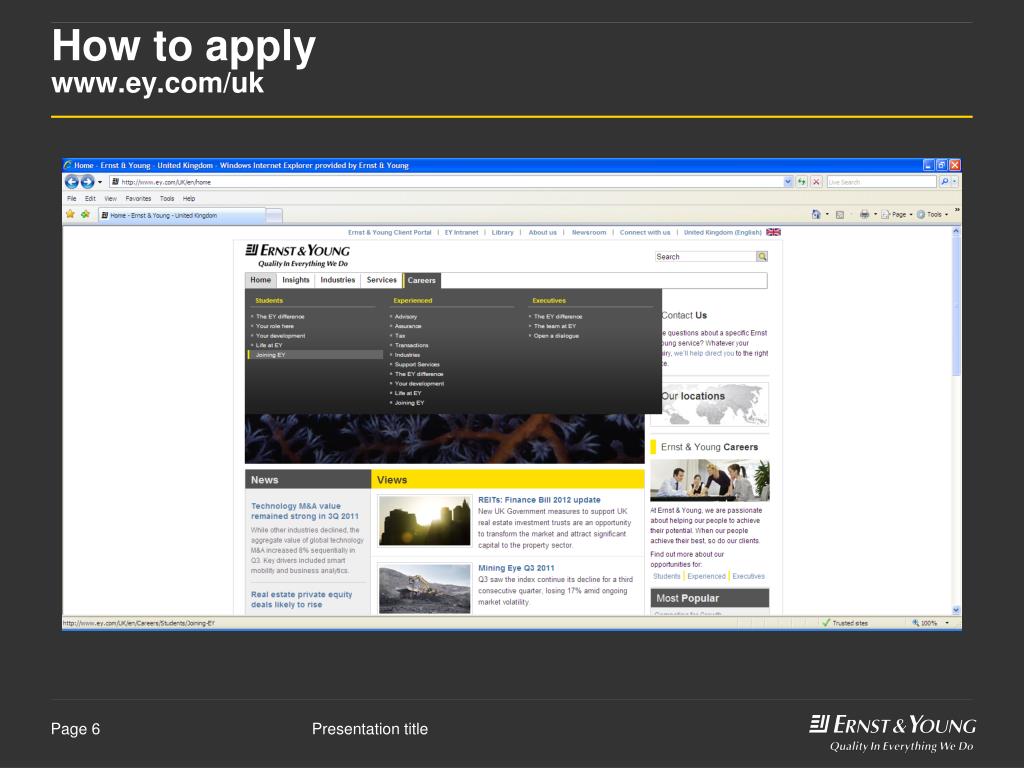Click the Our locations world map

[x=711, y=404]
